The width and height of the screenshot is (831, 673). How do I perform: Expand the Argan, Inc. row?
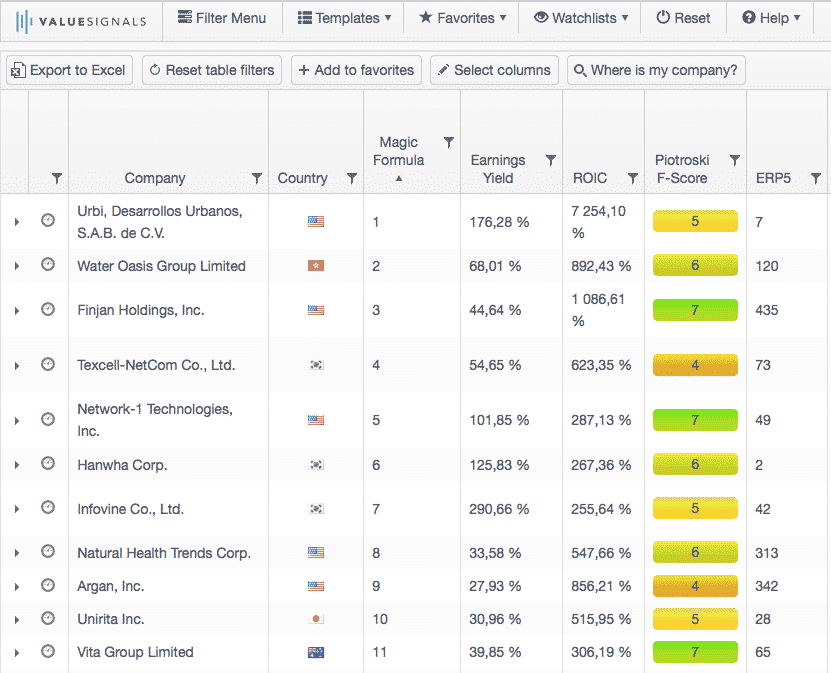[x=16, y=587]
